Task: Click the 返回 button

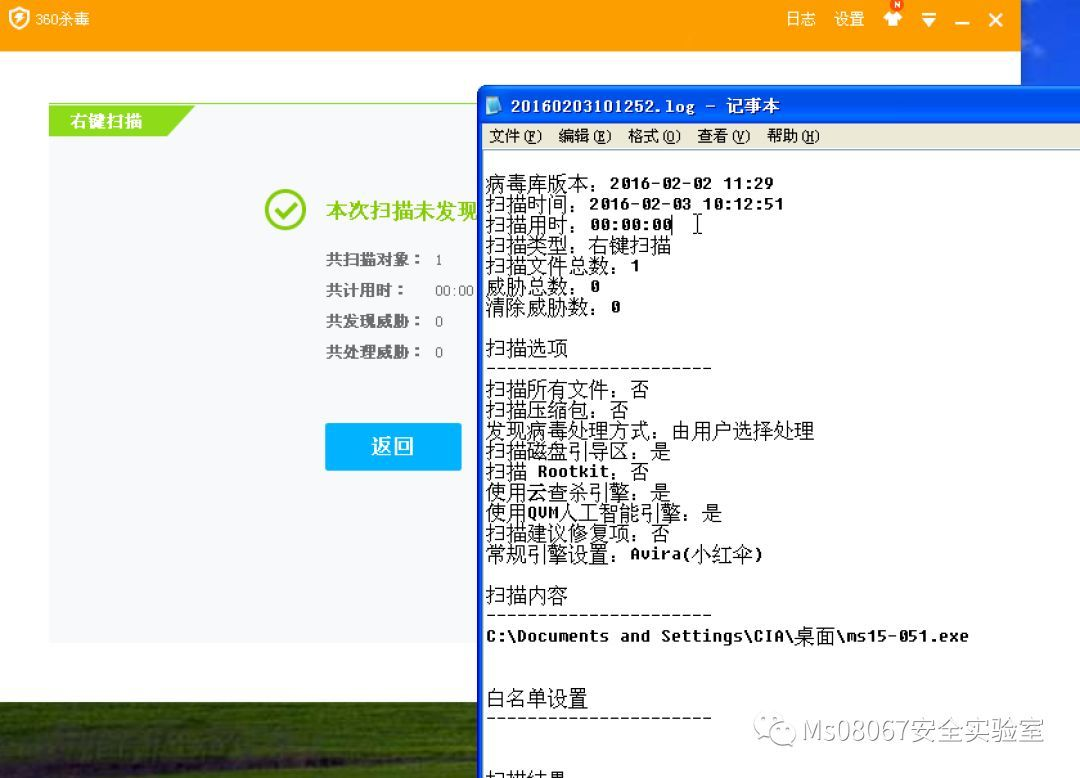Action: 393,446
